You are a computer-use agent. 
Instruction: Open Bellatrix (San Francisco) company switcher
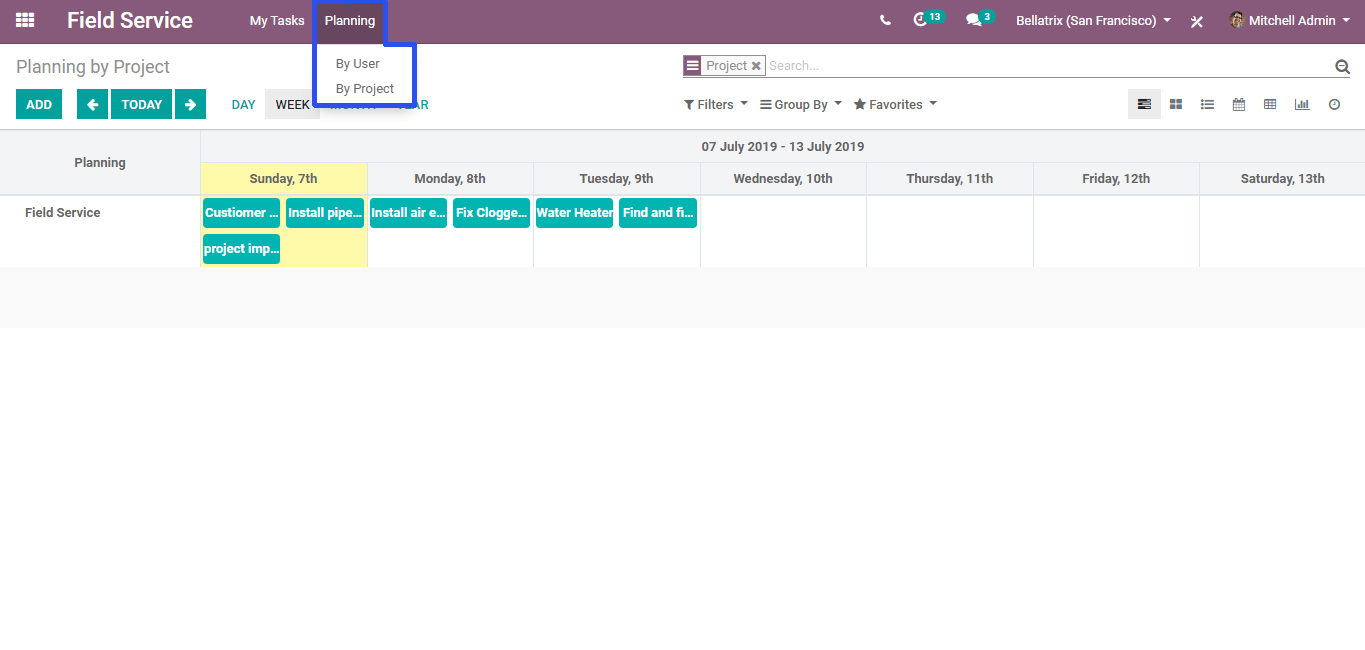tap(1093, 20)
